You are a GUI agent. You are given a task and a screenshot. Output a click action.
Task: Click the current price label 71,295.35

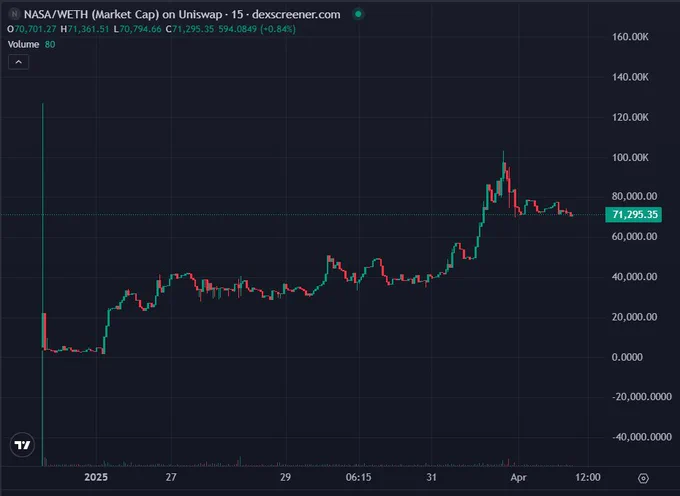pos(634,215)
